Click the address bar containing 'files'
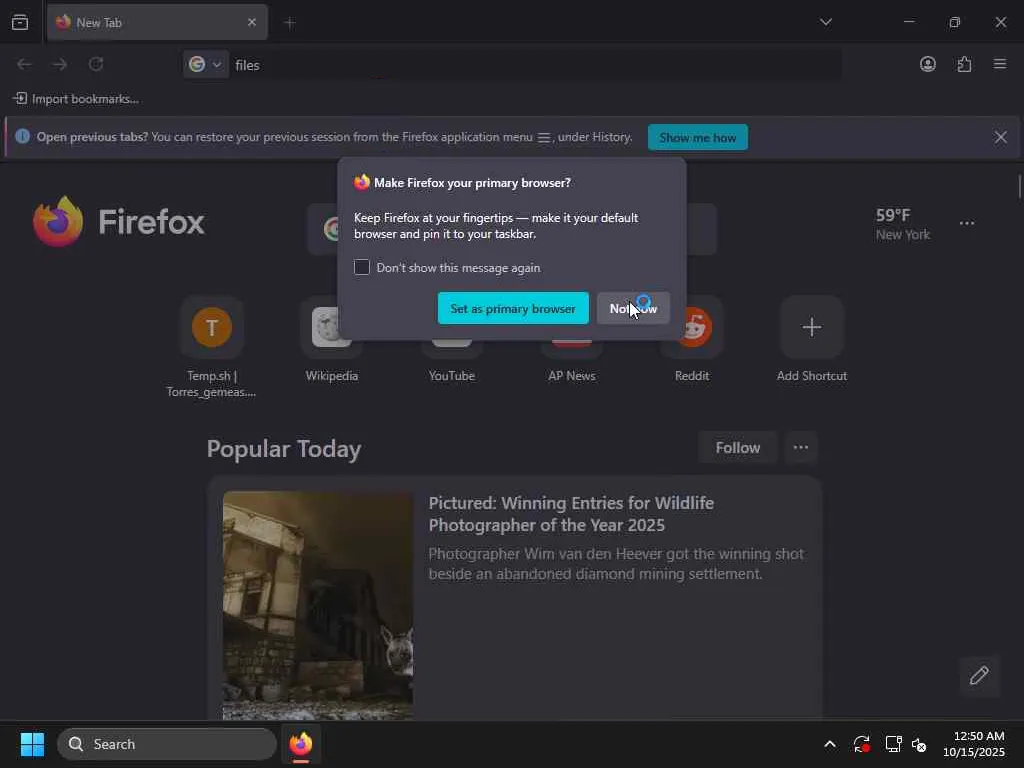The image size is (1024, 768). (x=534, y=65)
